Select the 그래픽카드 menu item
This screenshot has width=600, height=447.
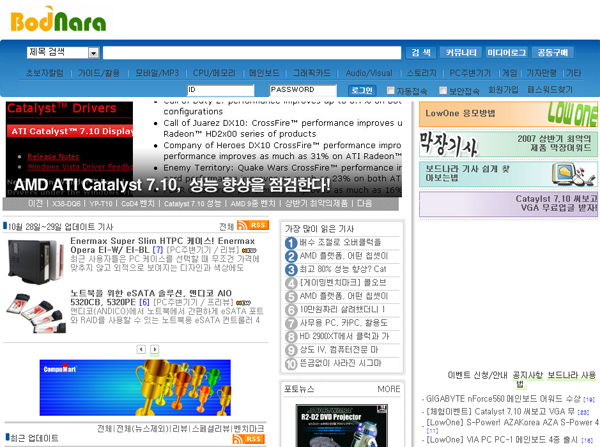[311, 73]
